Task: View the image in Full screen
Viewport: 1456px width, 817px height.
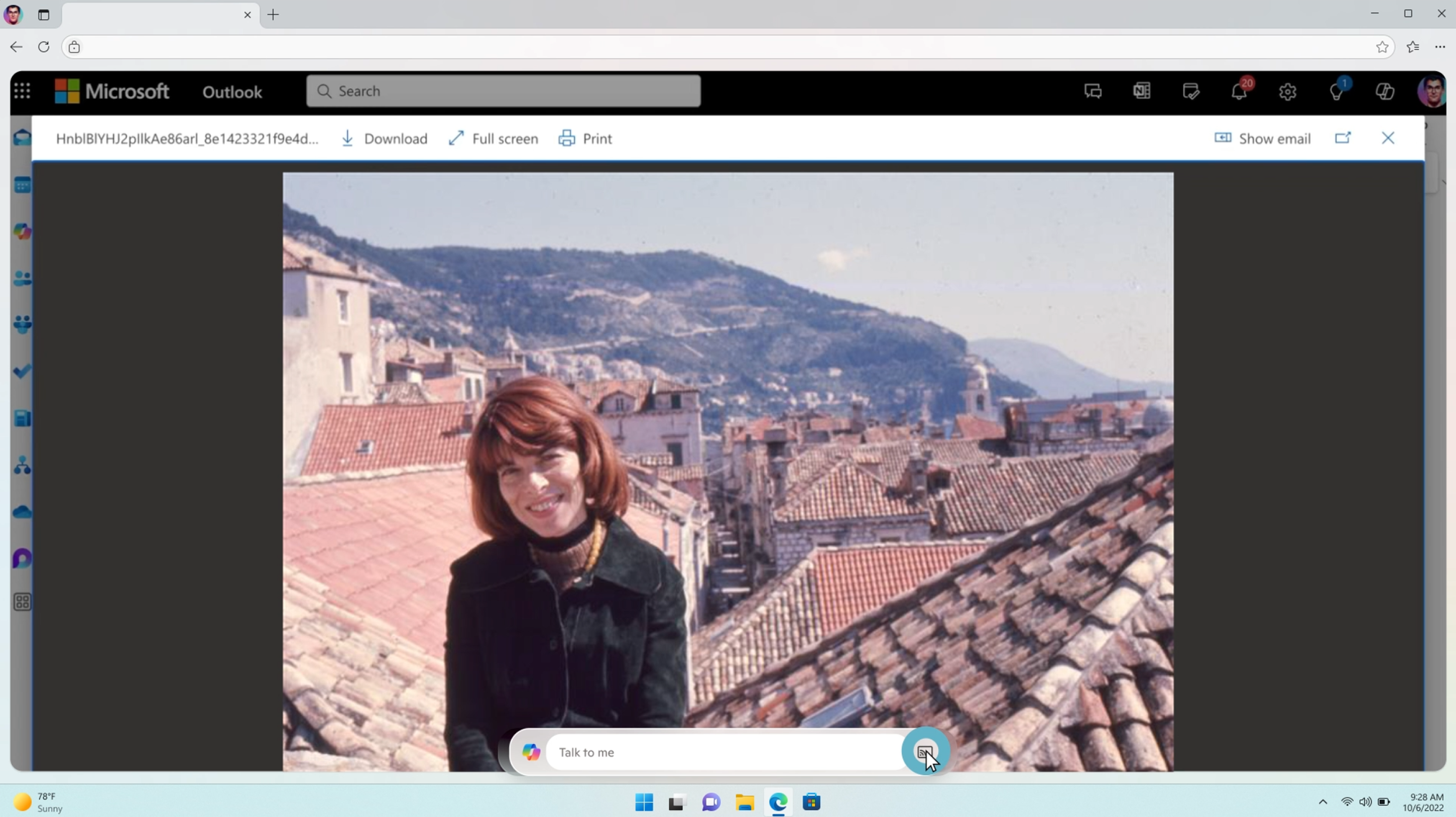Action: (493, 139)
